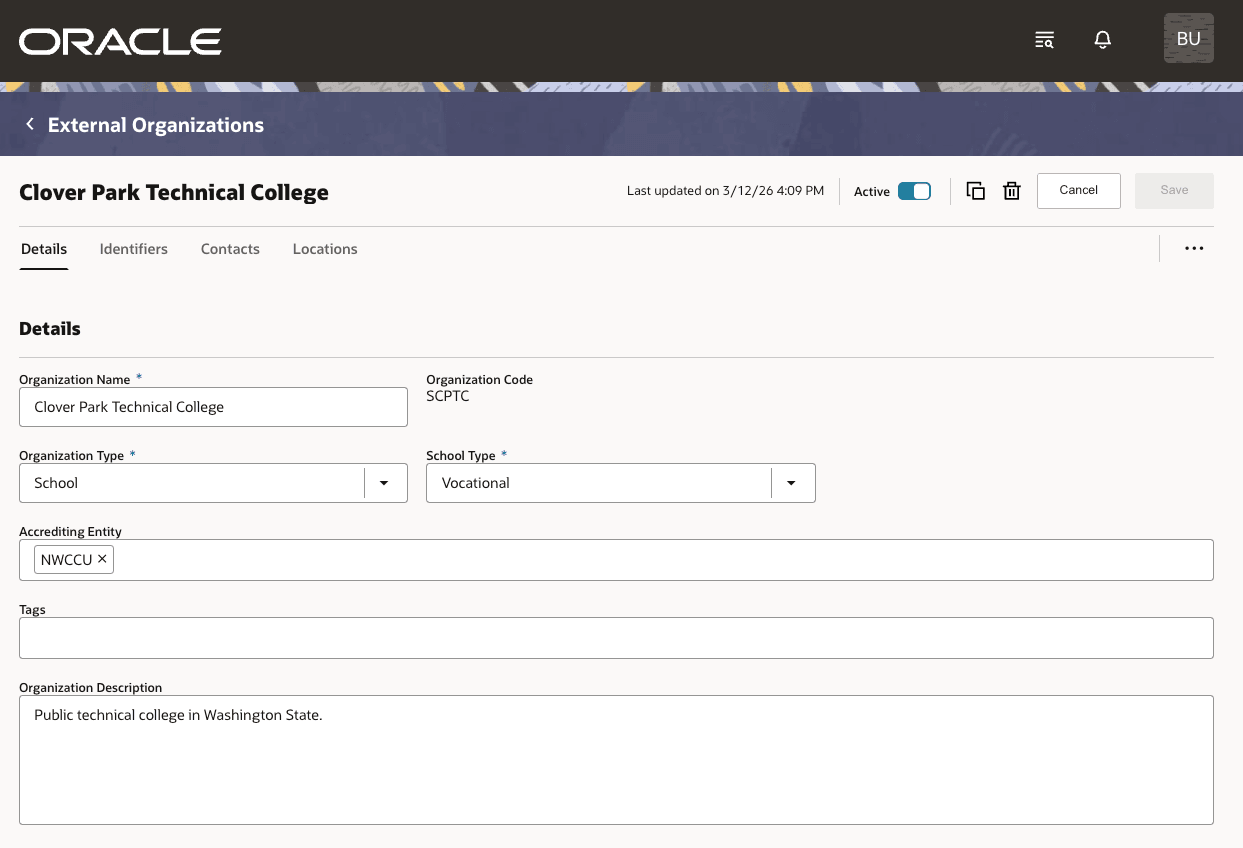Go back using the External Organizations arrow
Screen dimensions: 1243x848
(x=30, y=124)
